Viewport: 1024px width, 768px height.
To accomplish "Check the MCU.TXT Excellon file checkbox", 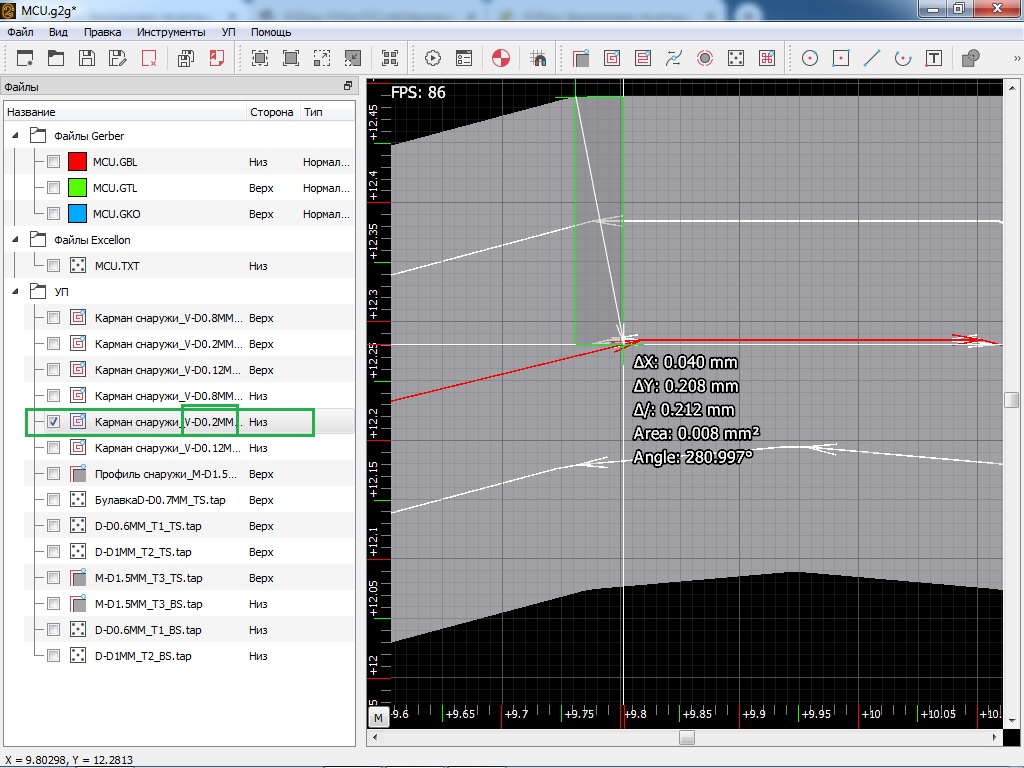I will pyautogui.click(x=54, y=266).
